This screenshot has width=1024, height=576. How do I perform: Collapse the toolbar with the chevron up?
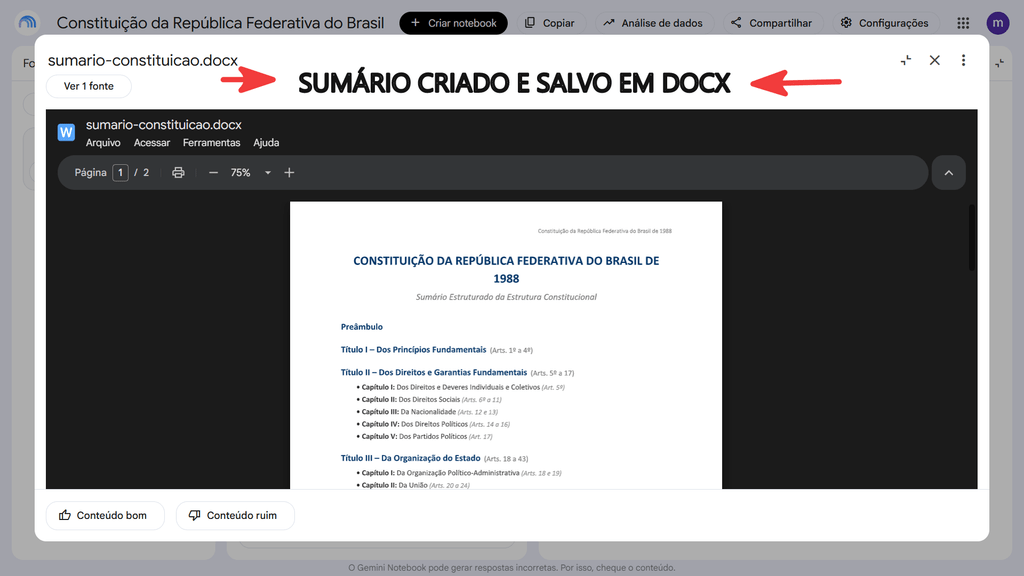click(x=949, y=173)
